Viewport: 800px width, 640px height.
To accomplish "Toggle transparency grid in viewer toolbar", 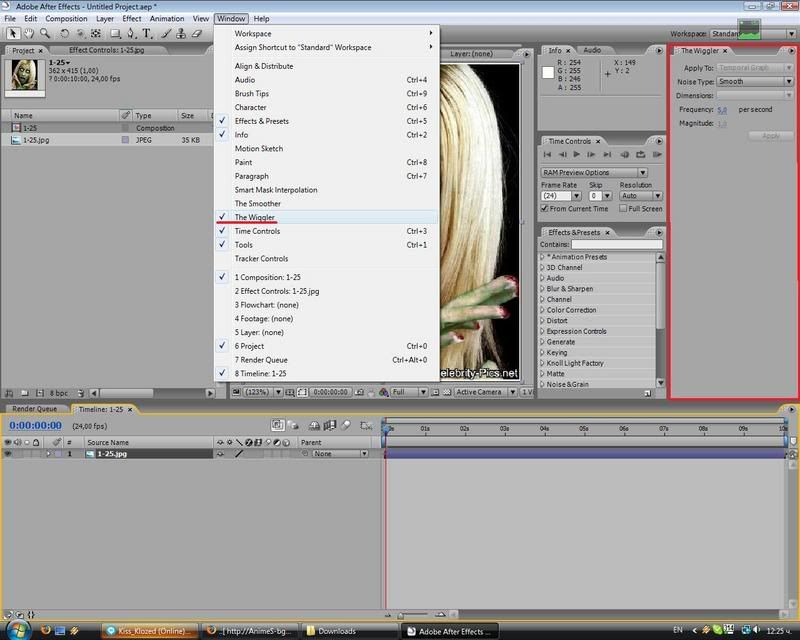I will 447,392.
